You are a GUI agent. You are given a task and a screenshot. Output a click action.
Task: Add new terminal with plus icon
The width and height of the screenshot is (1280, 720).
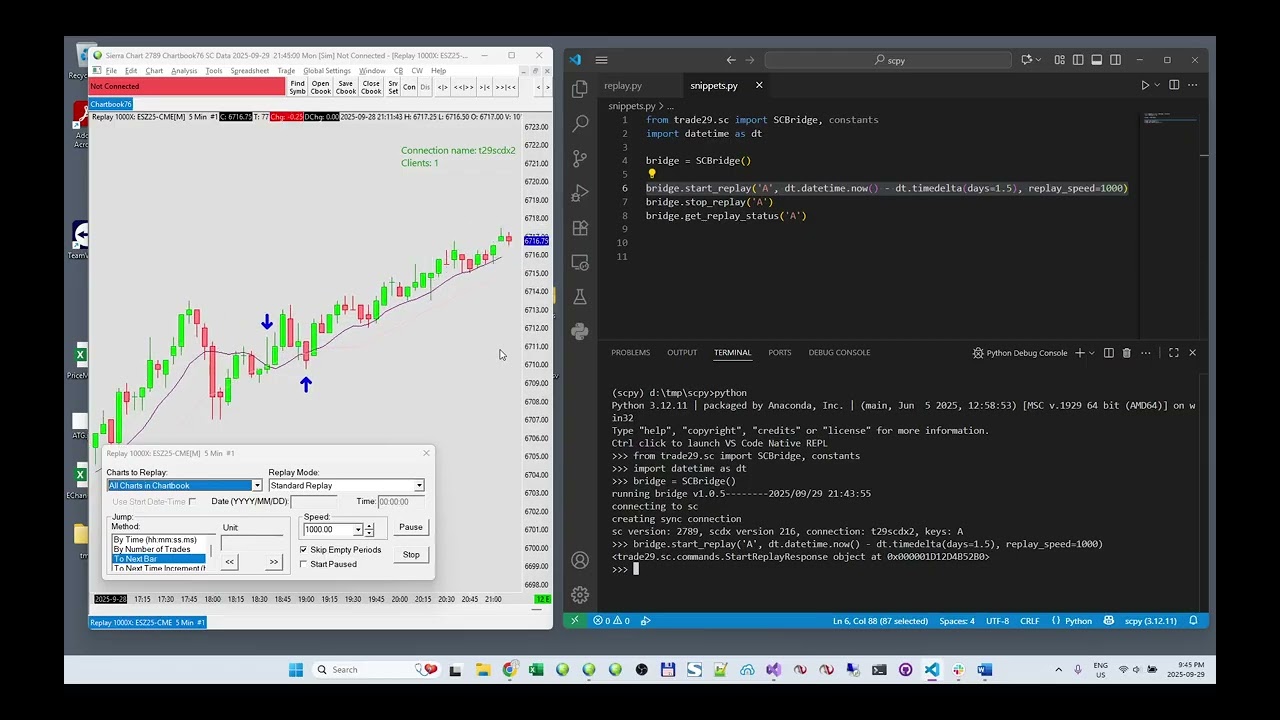pyautogui.click(x=1080, y=353)
